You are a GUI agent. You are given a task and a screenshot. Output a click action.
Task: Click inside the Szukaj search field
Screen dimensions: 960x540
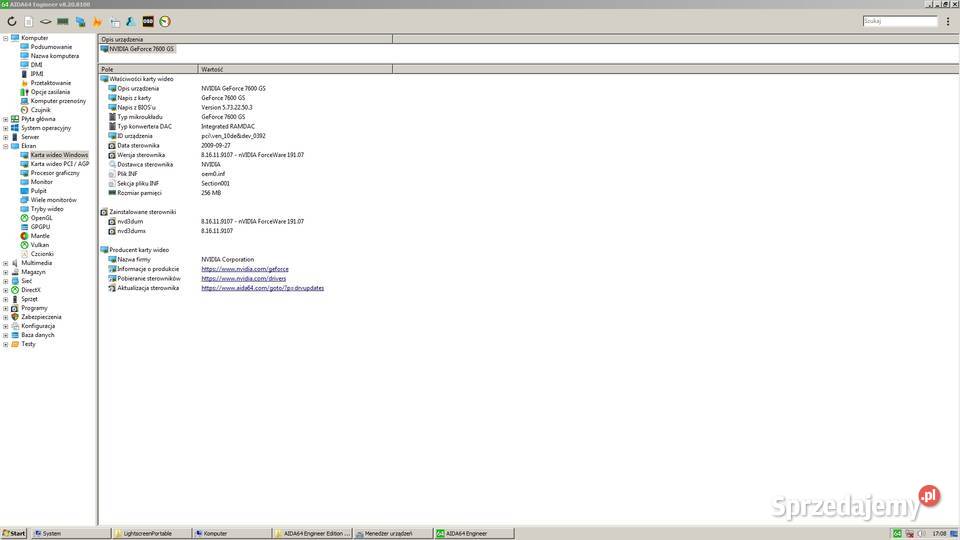899,21
